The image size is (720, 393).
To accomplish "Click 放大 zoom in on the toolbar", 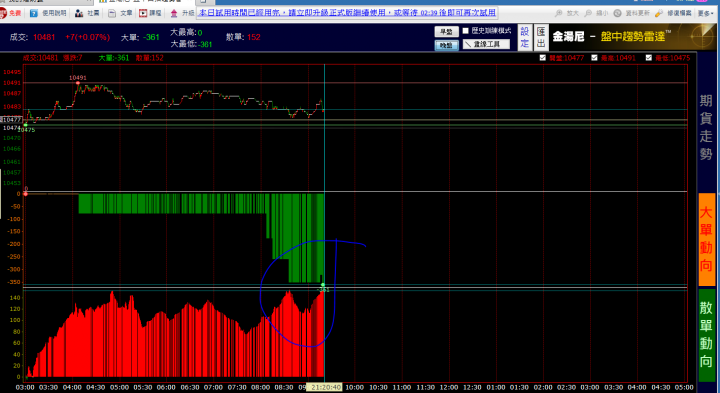I will (x=568, y=13).
